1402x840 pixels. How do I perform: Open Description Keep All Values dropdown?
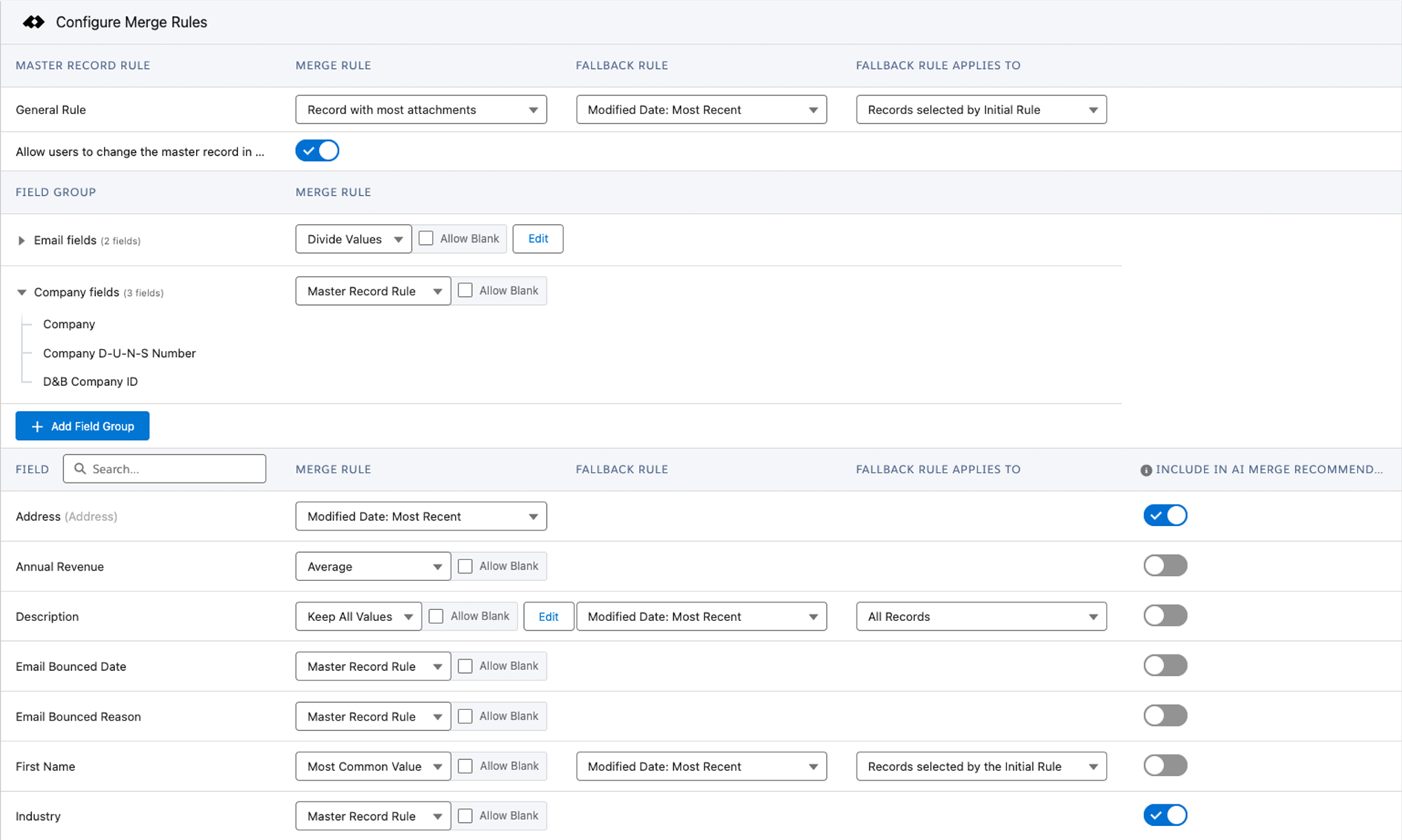coord(358,617)
